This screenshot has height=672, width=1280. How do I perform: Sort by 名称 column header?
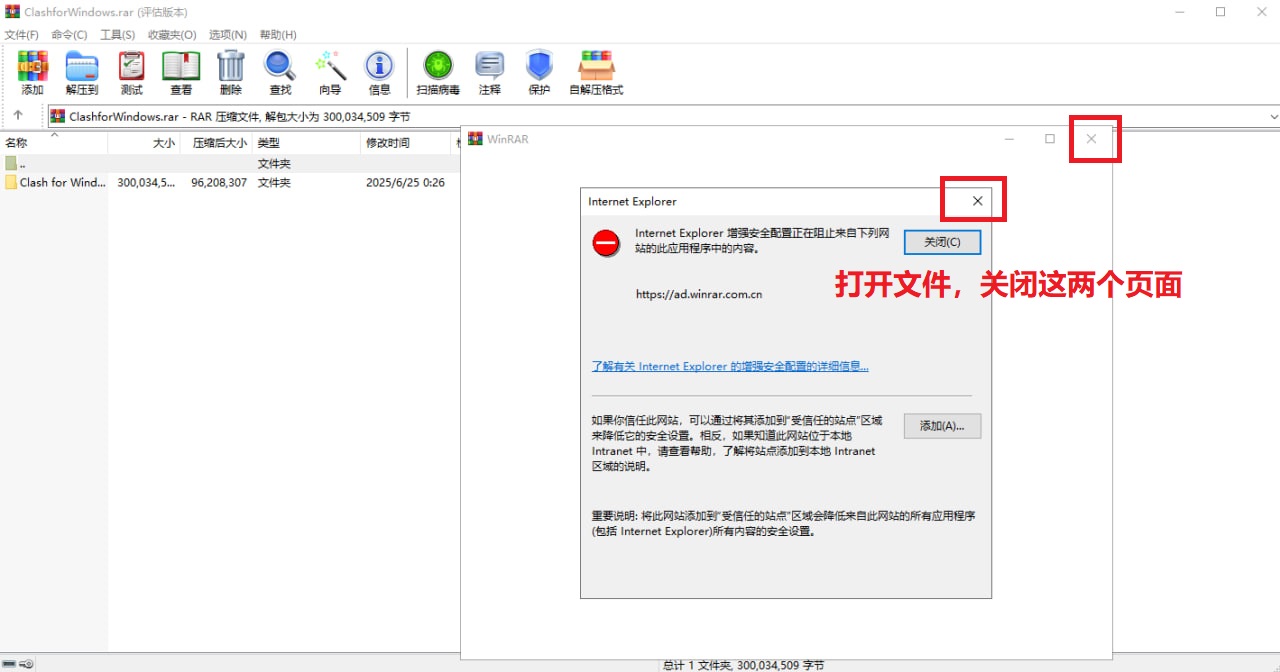(54, 143)
